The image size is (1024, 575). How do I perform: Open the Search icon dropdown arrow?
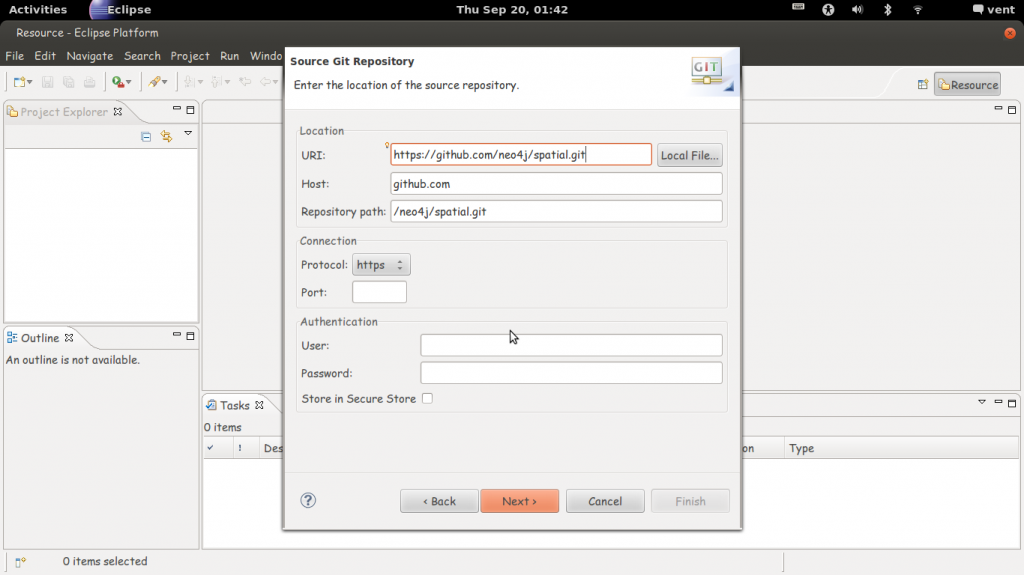coord(165,82)
